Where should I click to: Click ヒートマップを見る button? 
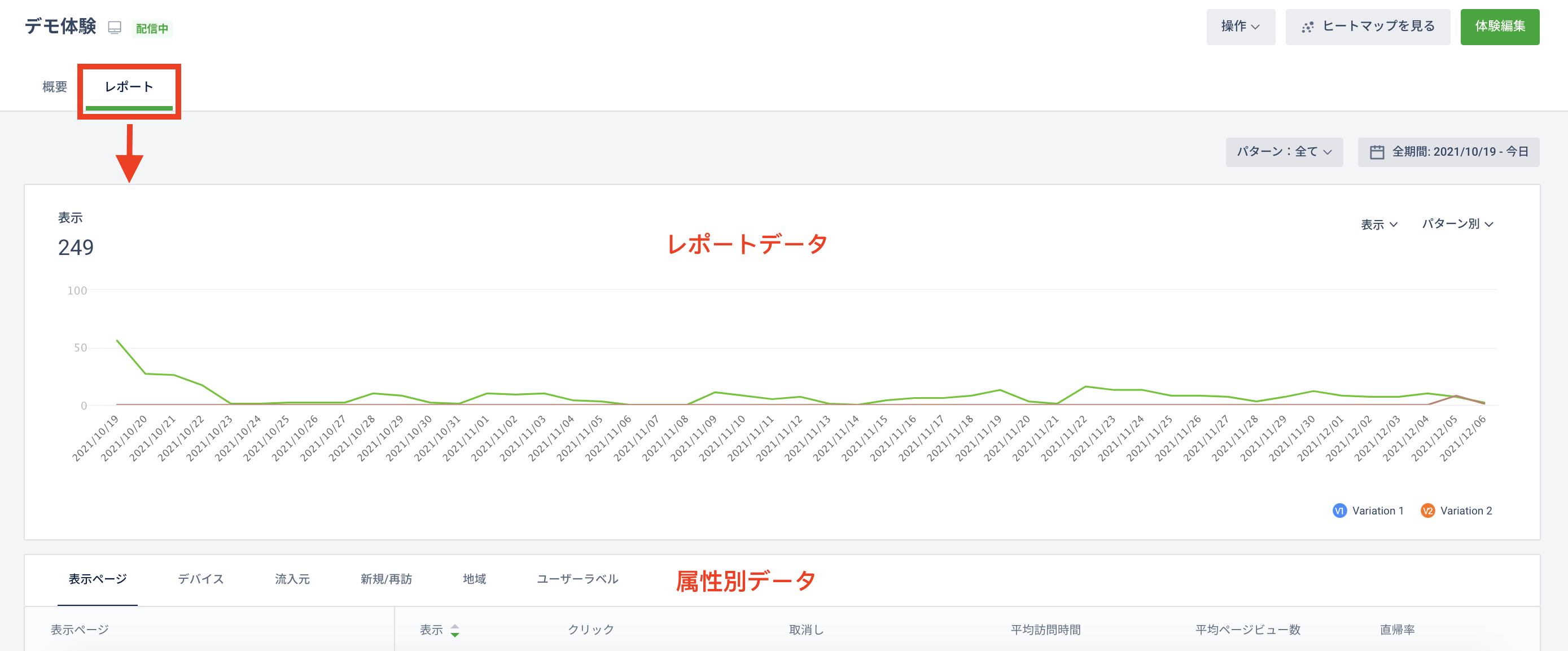click(x=1367, y=27)
